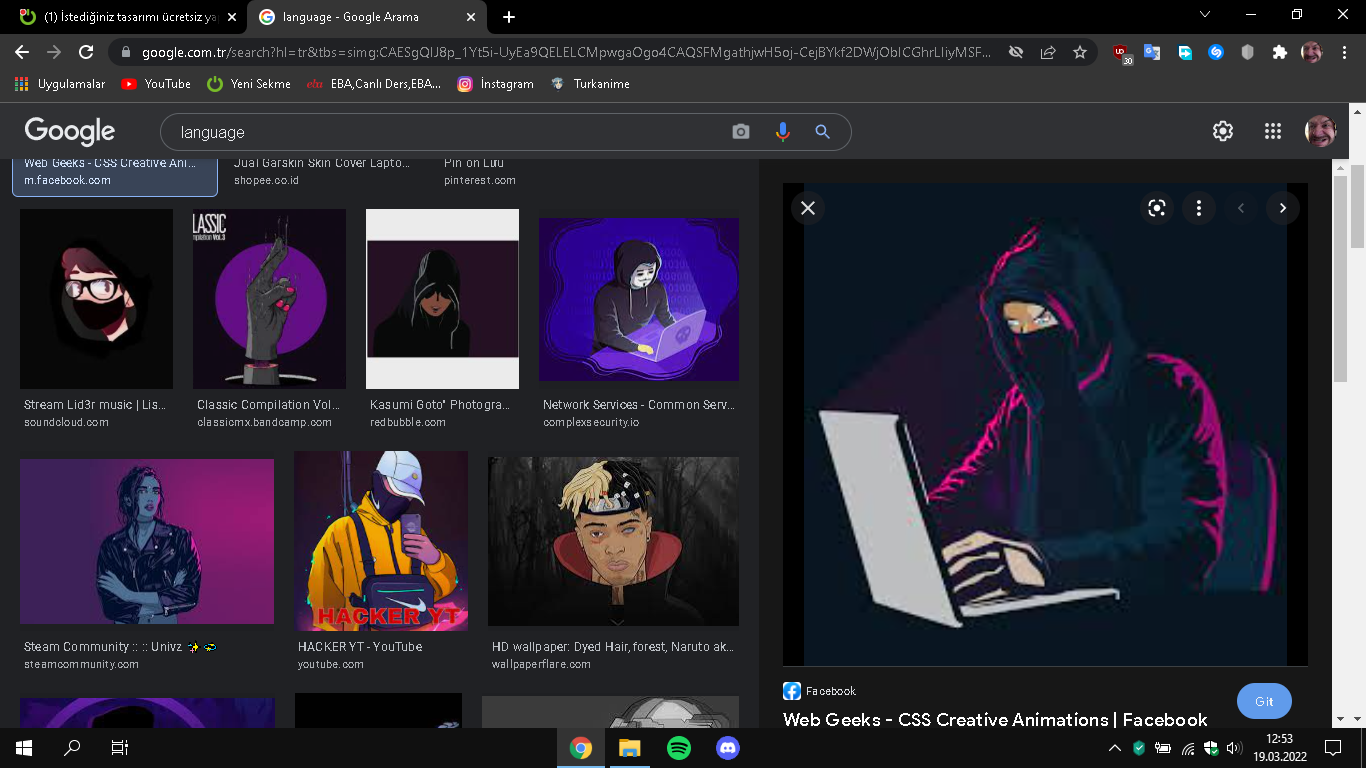This screenshot has width=1366, height=768.
Task: Close the image preview panel
Action: tap(808, 208)
